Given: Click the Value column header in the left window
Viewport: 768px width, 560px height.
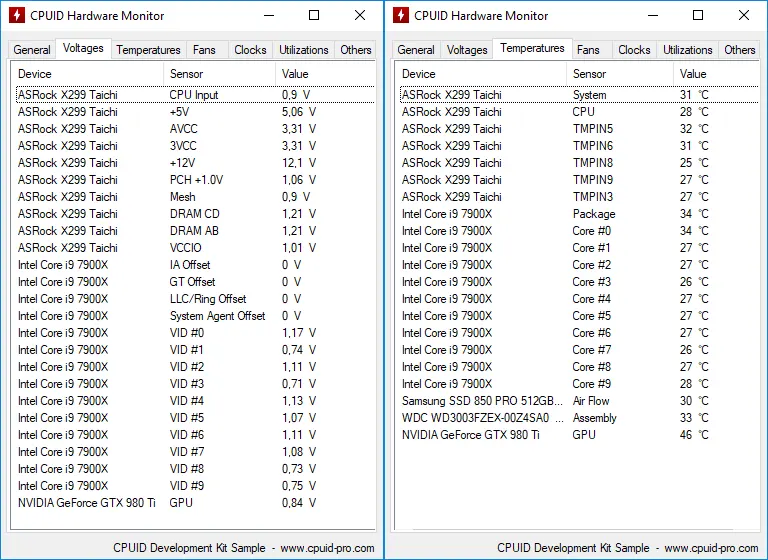Looking at the screenshot, I should click(x=324, y=74).
